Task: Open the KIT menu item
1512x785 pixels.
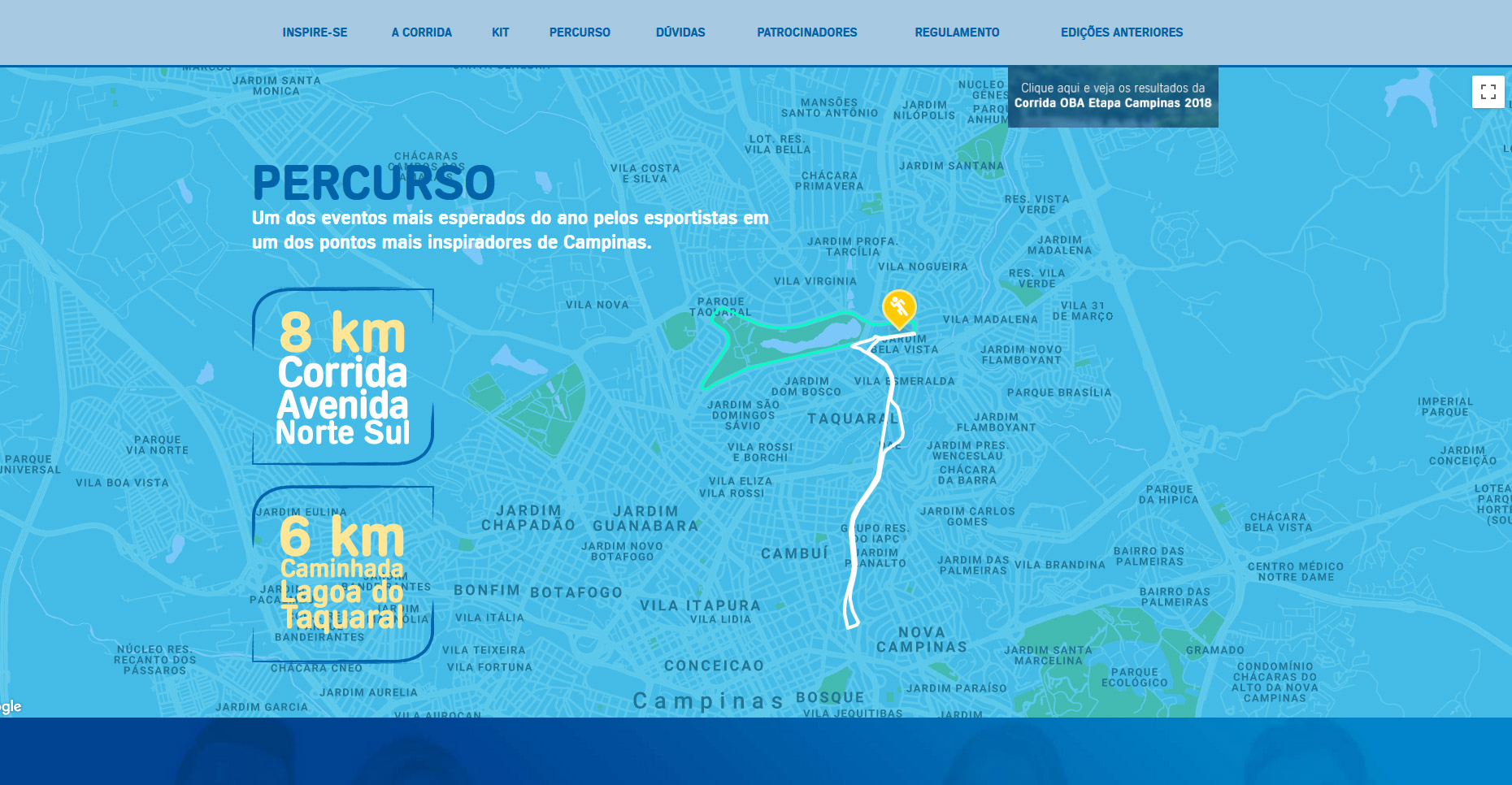Action: [x=500, y=33]
